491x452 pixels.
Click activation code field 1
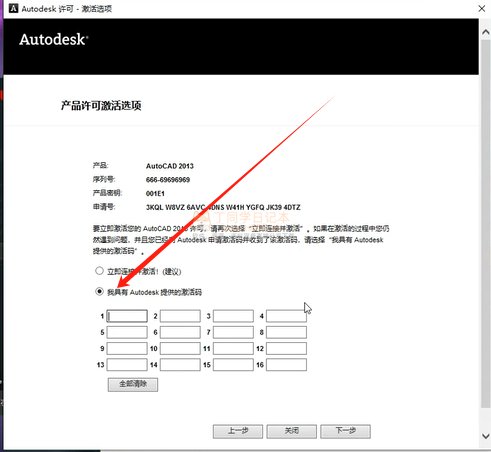click(x=127, y=316)
